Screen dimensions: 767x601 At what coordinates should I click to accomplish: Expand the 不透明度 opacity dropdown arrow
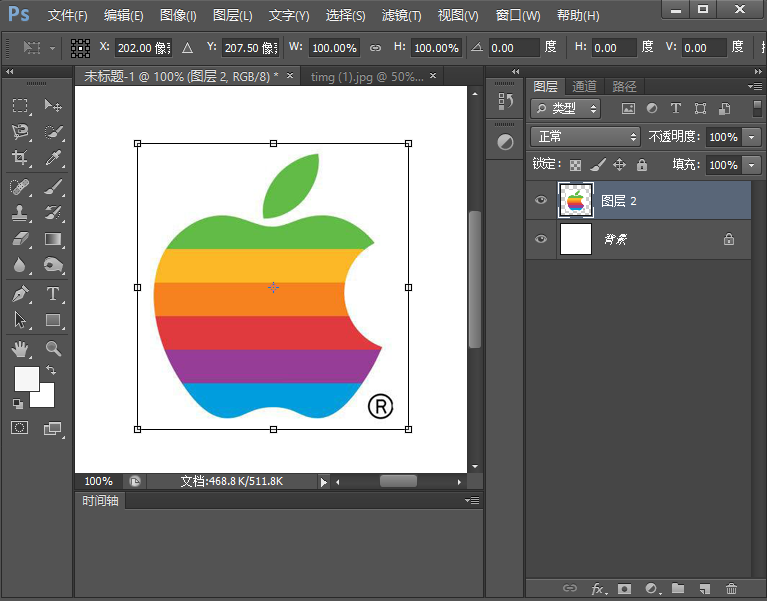pos(752,137)
